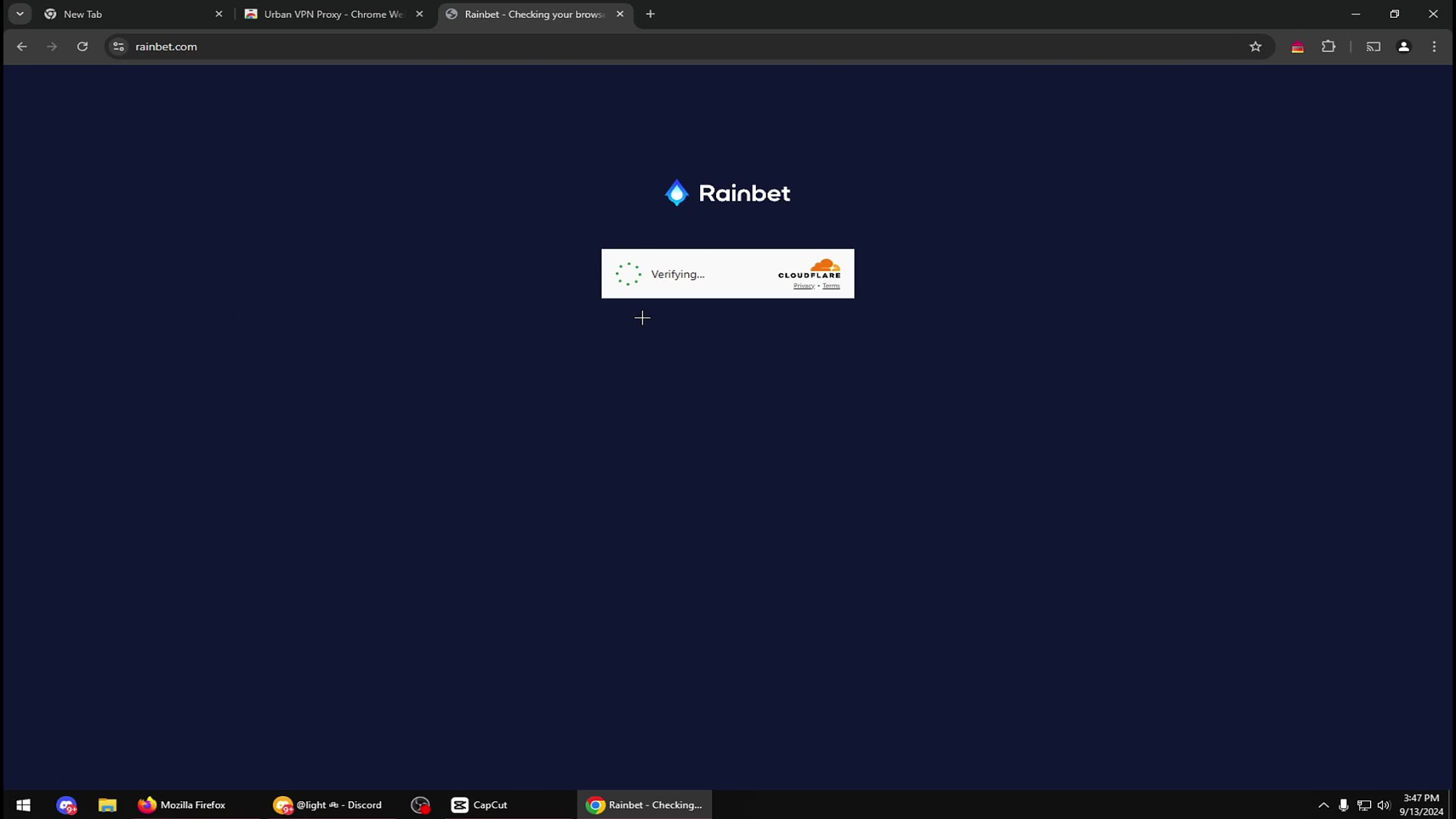The image size is (1456, 819).
Task: Reload the rainbet.com page
Action: coord(82,47)
